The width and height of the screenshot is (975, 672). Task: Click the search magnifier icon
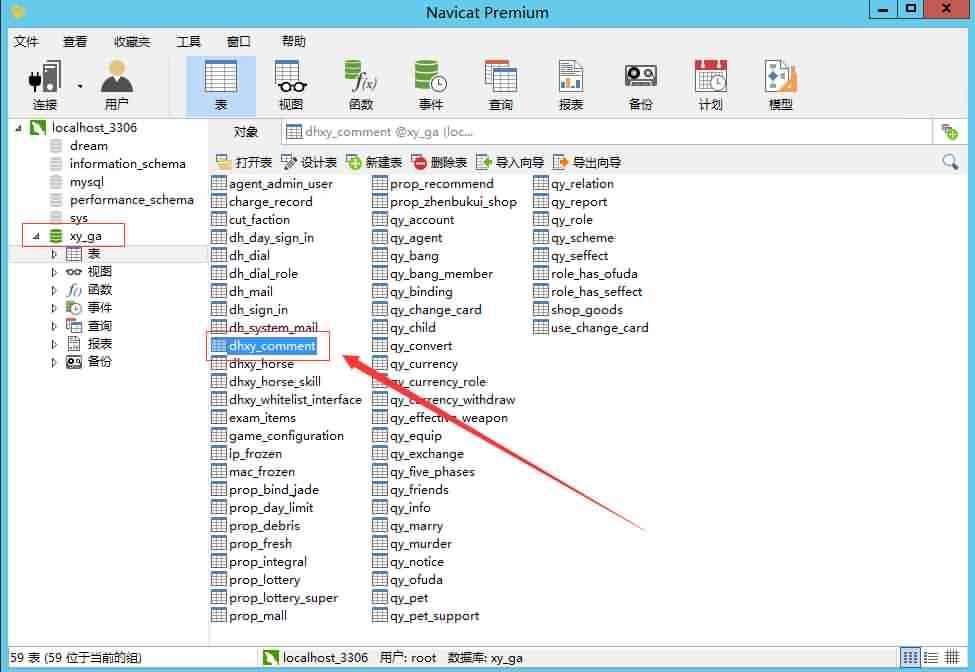click(950, 162)
